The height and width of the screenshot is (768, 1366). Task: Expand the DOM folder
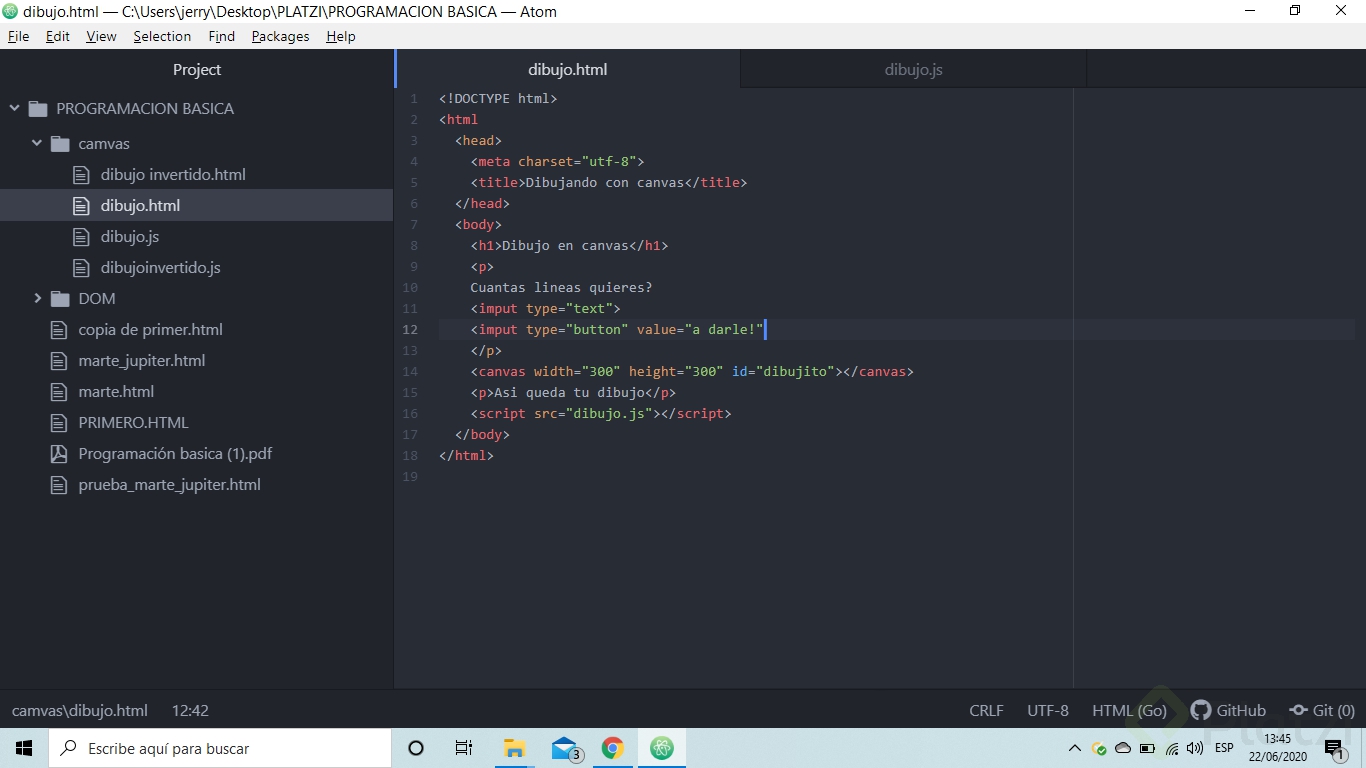click(x=37, y=298)
